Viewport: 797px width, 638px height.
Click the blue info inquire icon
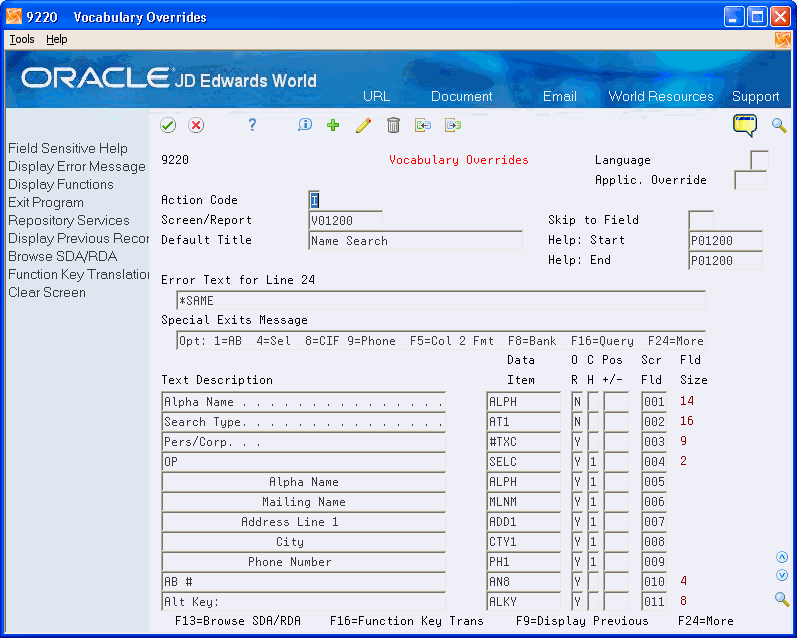[304, 125]
